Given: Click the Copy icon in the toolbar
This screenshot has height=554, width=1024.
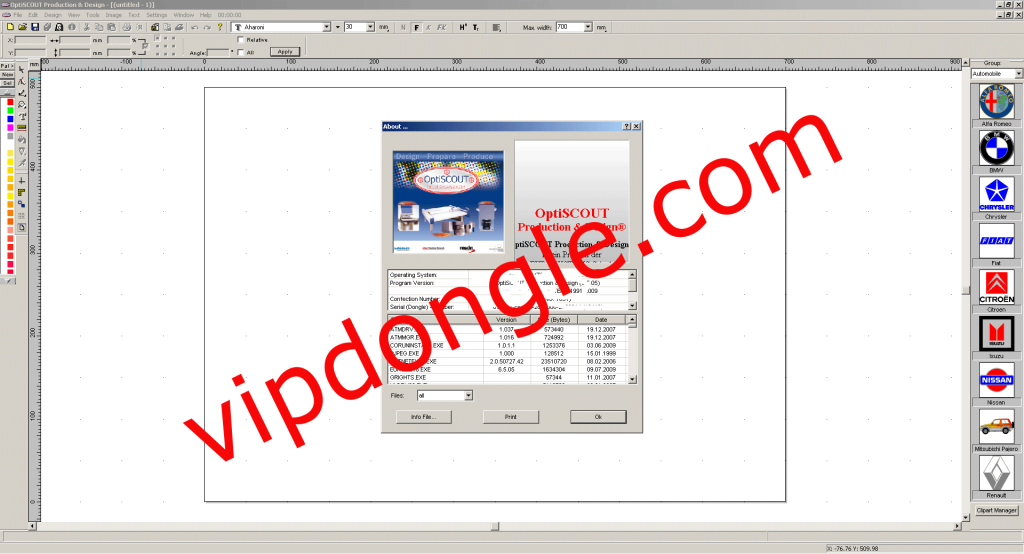Looking at the screenshot, I should (x=99, y=27).
